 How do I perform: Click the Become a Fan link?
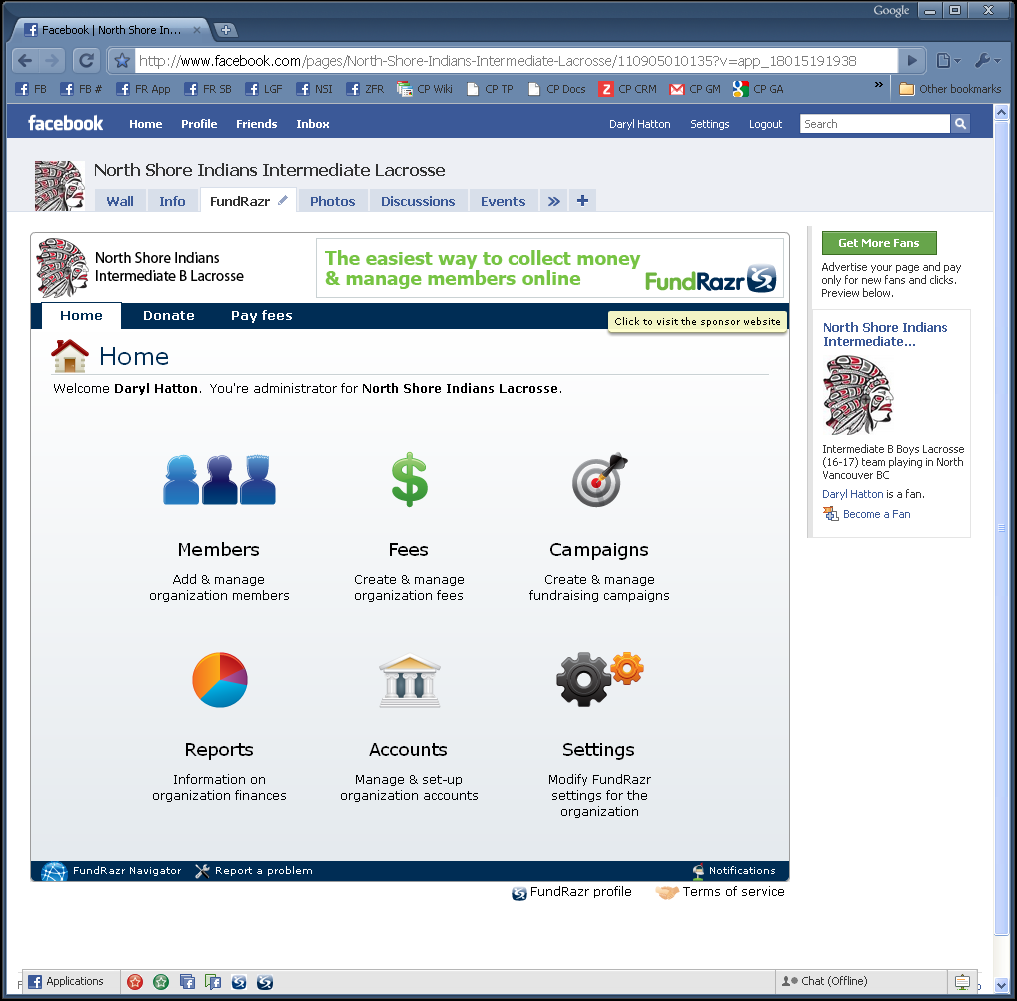(876, 514)
